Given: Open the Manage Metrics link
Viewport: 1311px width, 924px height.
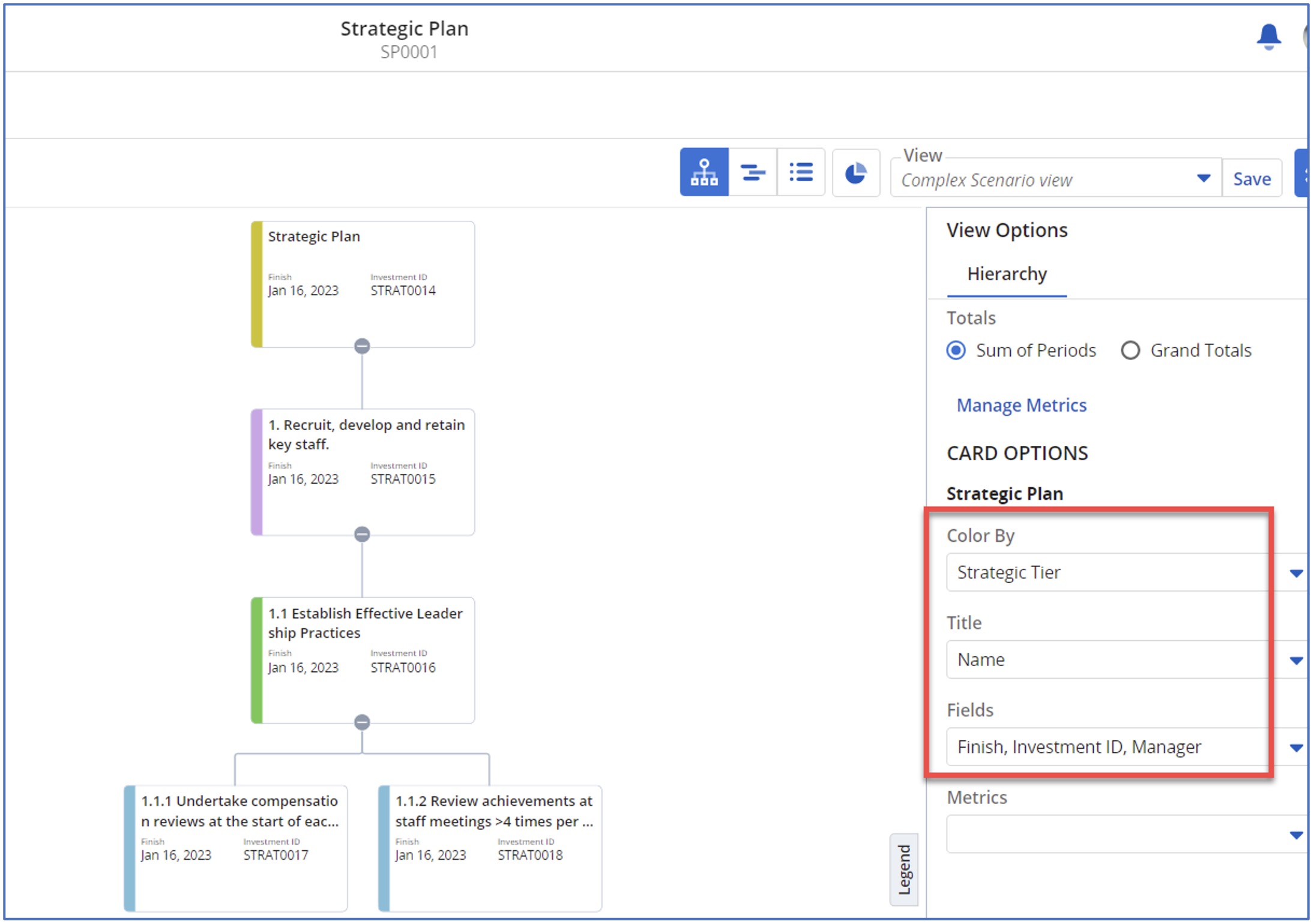Looking at the screenshot, I should (1021, 406).
